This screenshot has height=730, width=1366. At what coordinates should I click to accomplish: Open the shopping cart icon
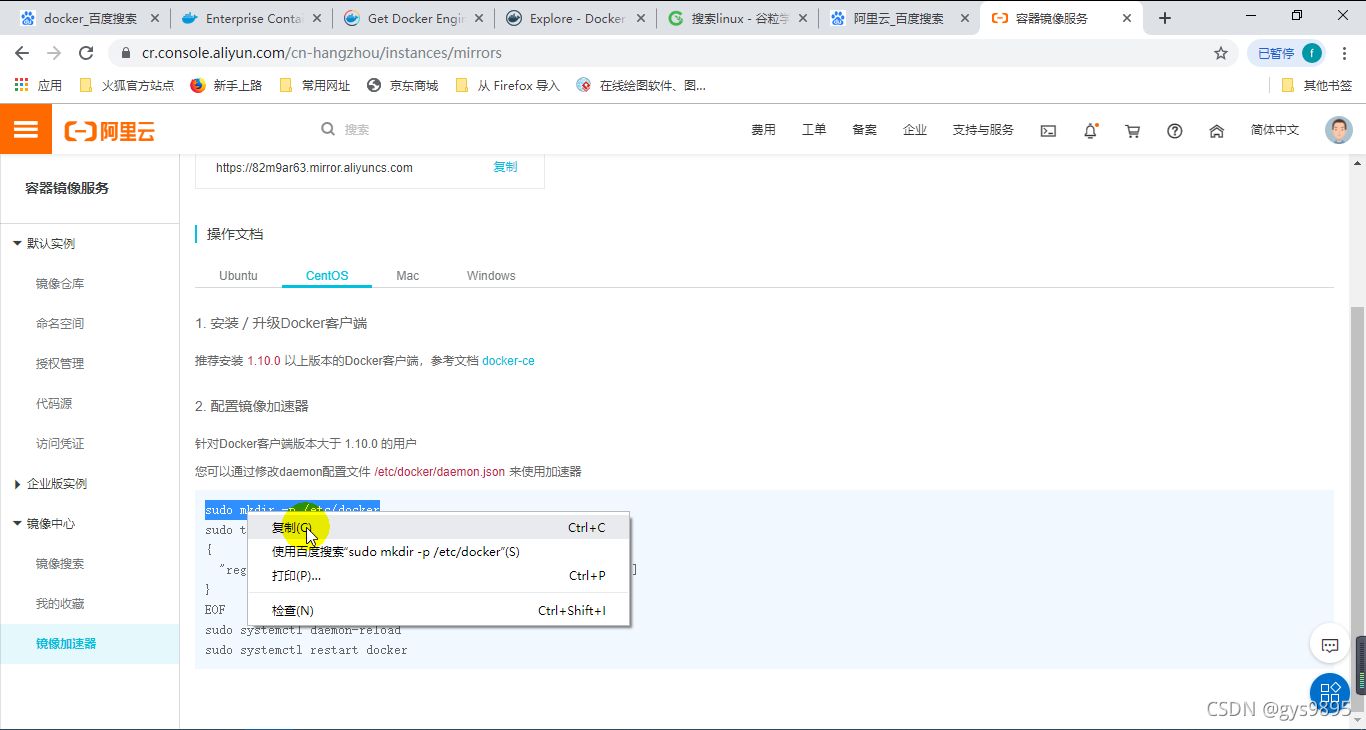click(x=1133, y=131)
